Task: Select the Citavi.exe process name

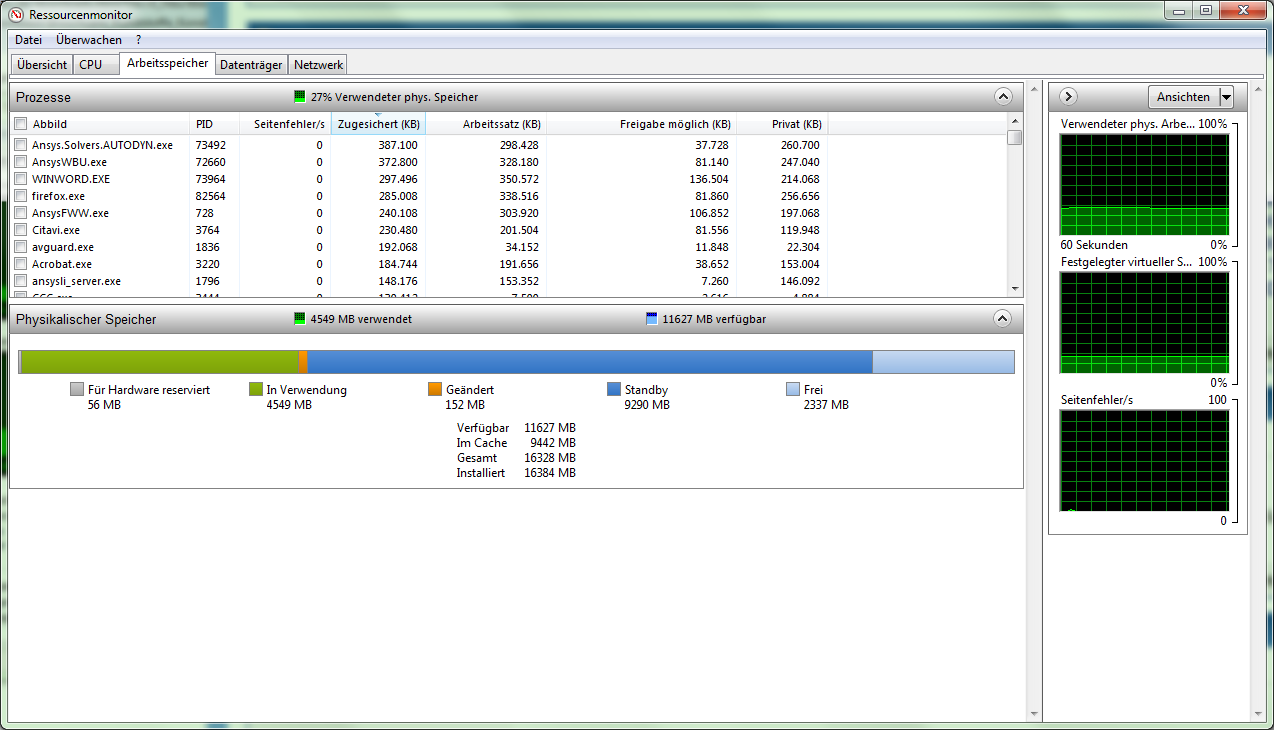Action: (x=56, y=230)
